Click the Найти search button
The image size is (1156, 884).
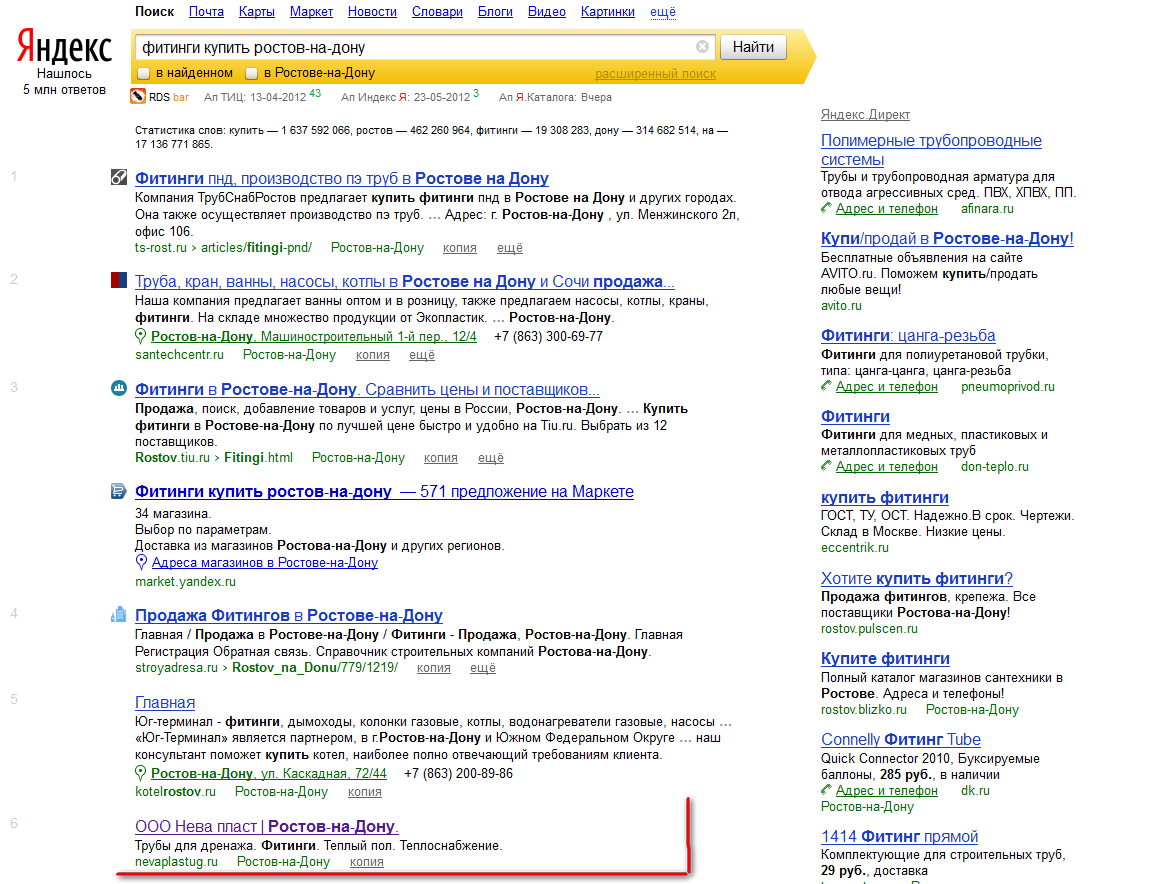[753, 47]
